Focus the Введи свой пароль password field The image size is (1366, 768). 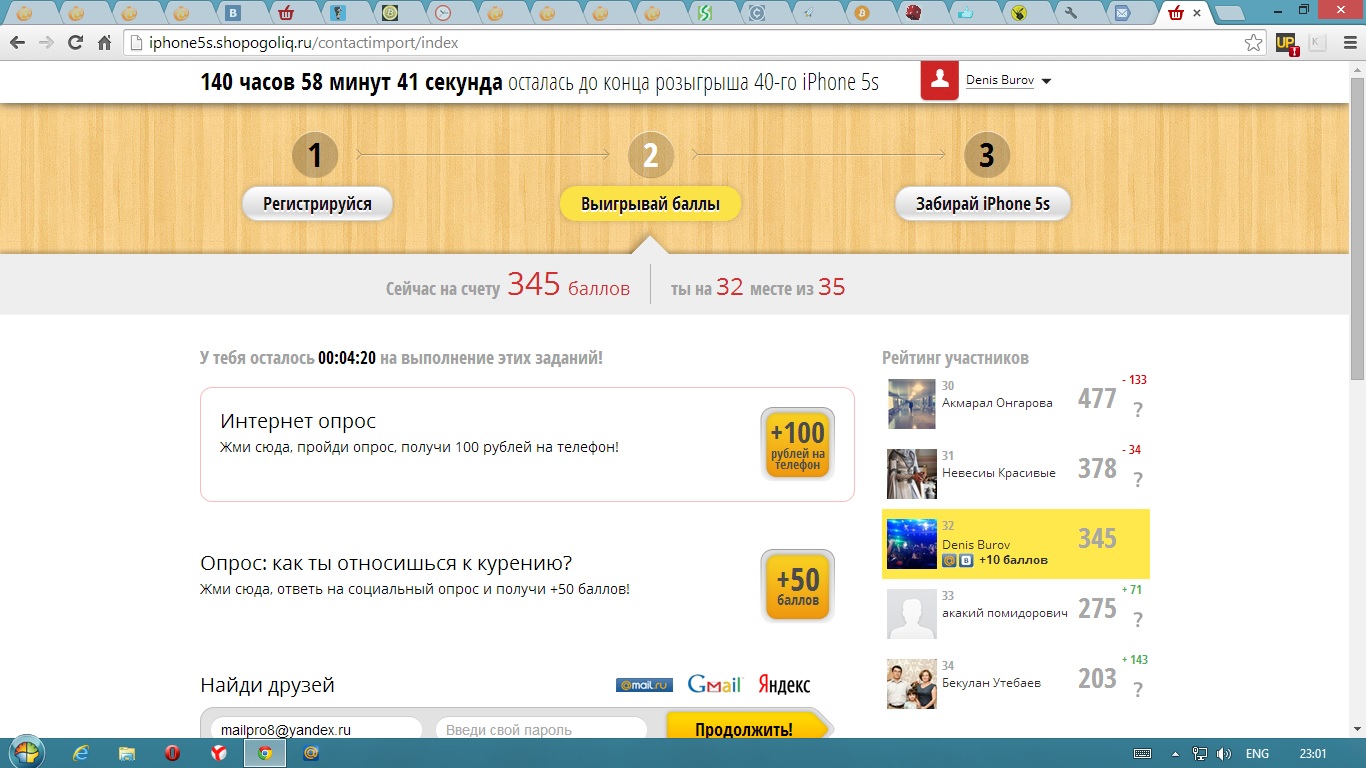click(541, 730)
